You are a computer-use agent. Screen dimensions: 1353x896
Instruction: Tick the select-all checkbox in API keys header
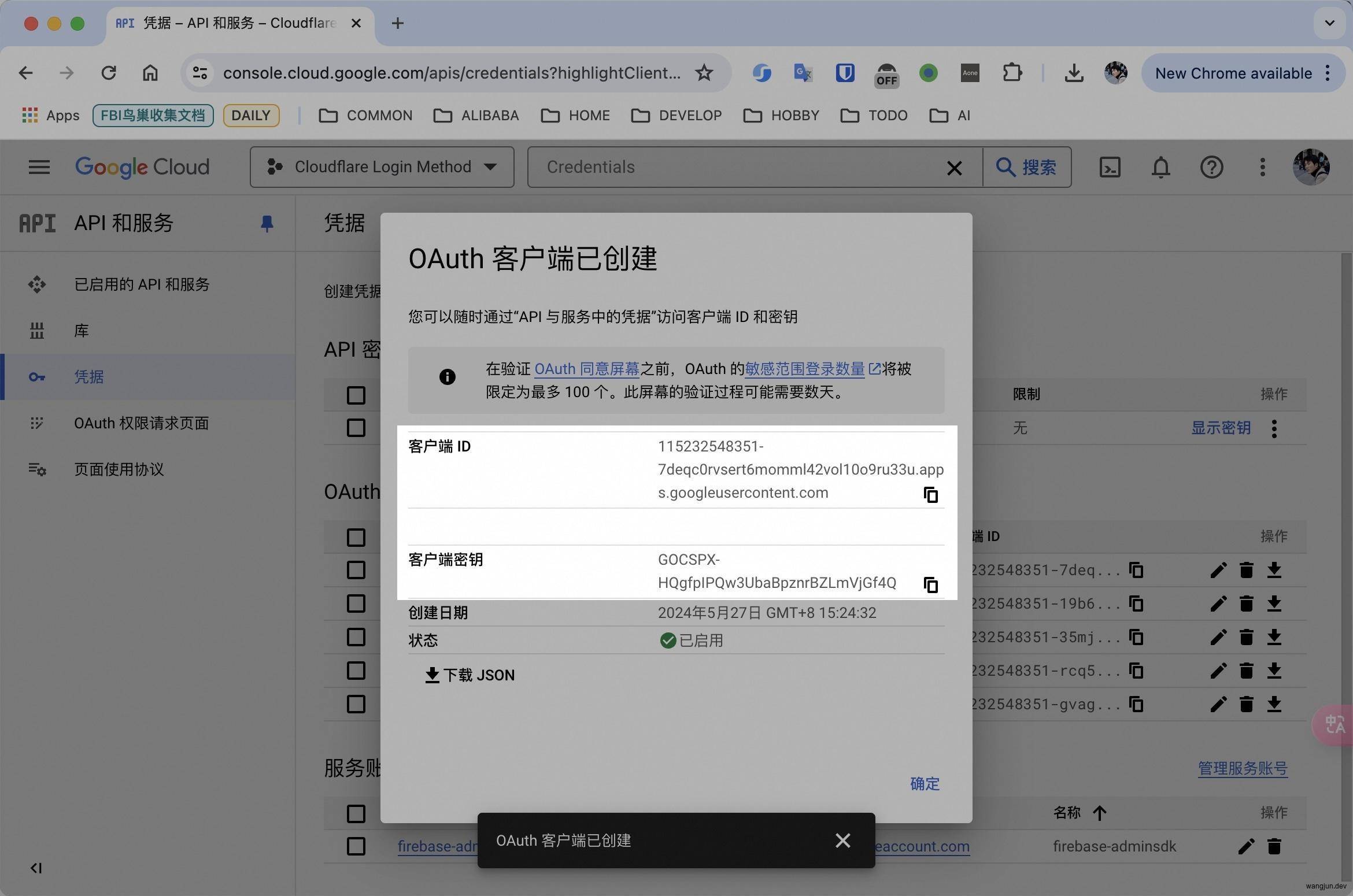(356, 395)
